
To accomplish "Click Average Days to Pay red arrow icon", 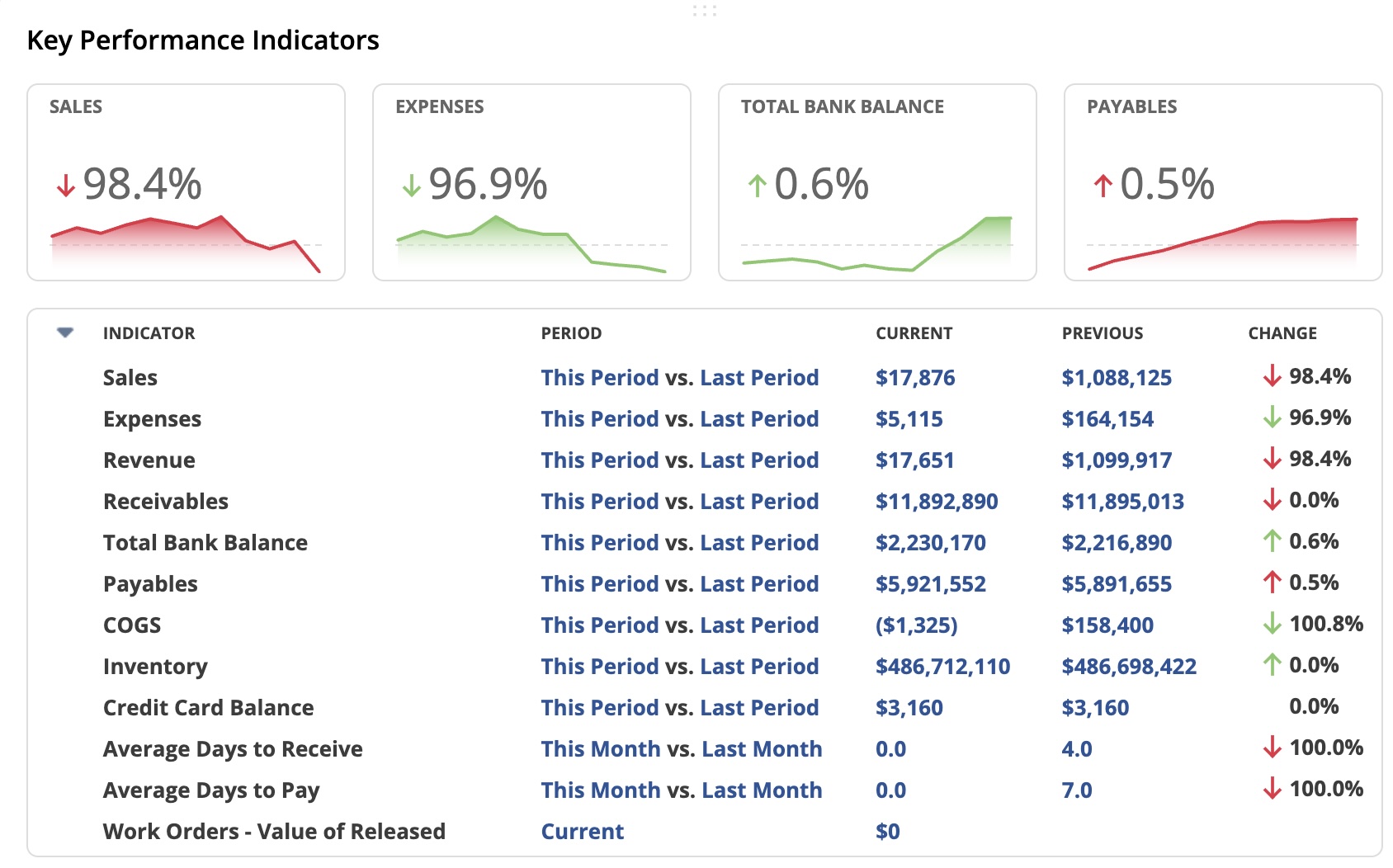I will pyautogui.click(x=1272, y=789).
